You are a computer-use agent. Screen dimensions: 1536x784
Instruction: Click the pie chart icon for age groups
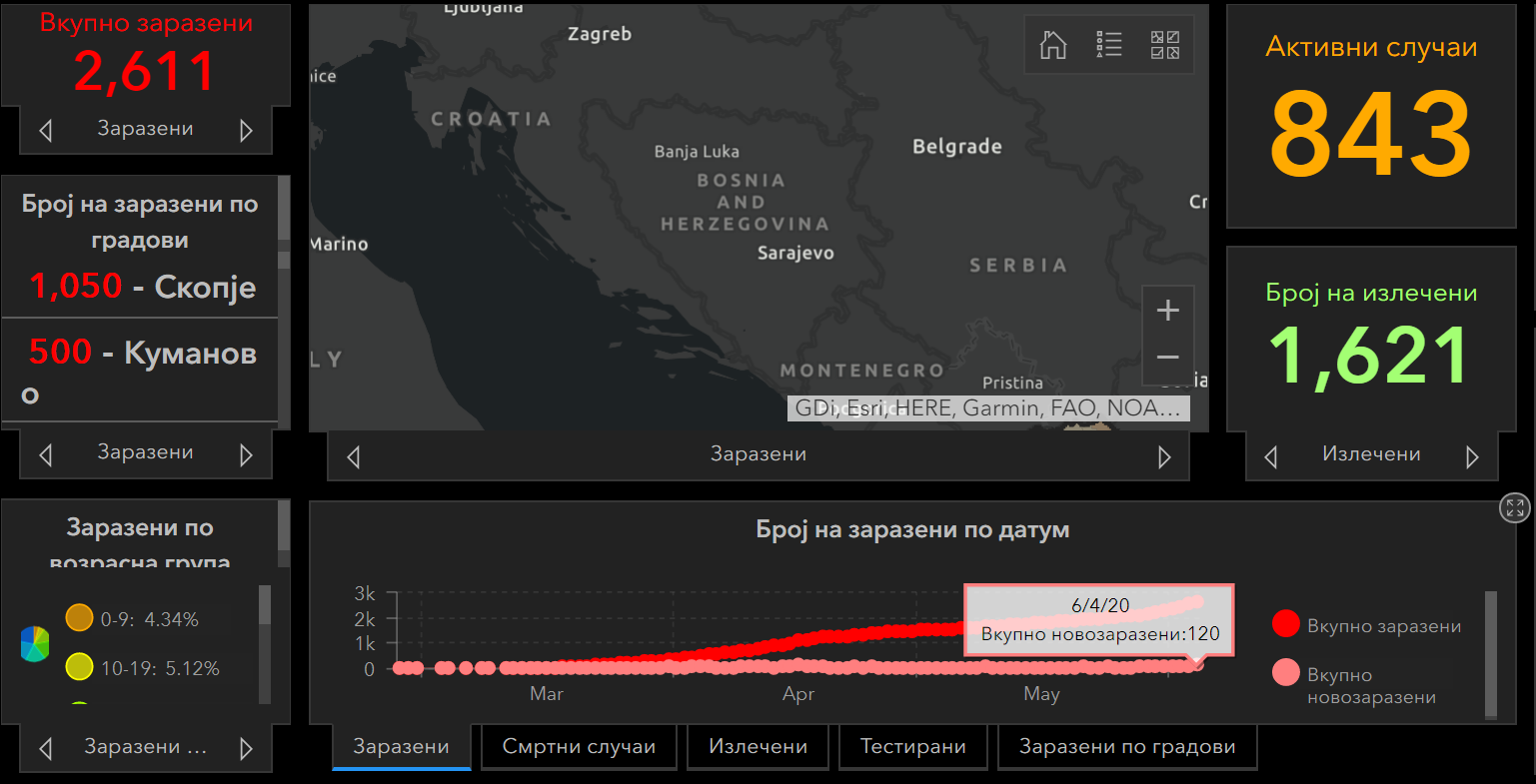(35, 644)
